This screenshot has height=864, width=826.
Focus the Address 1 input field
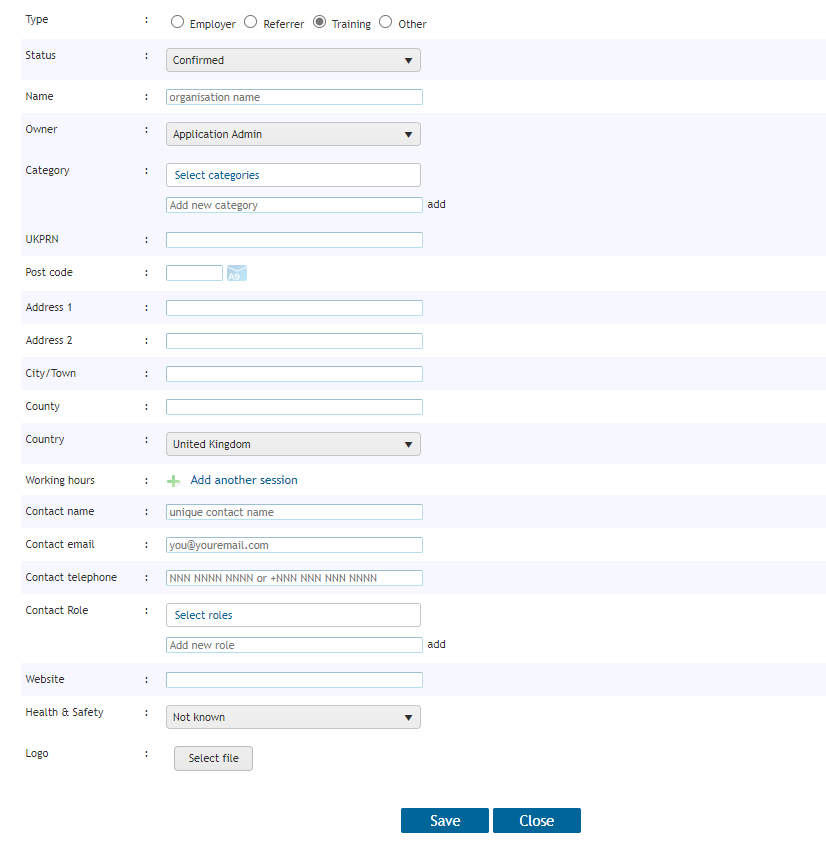(x=294, y=308)
